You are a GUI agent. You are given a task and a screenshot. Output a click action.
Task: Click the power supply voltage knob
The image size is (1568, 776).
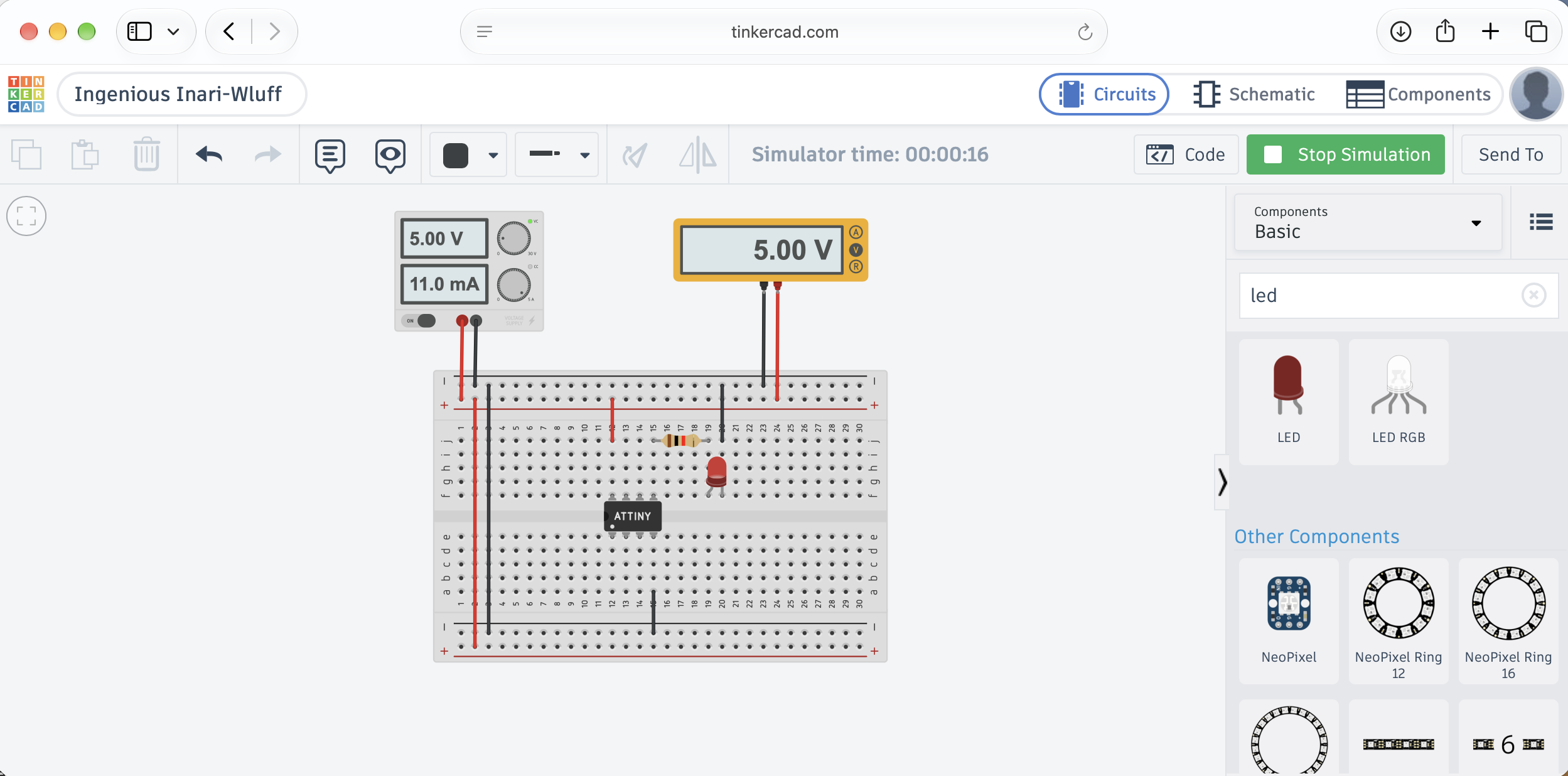coord(513,238)
